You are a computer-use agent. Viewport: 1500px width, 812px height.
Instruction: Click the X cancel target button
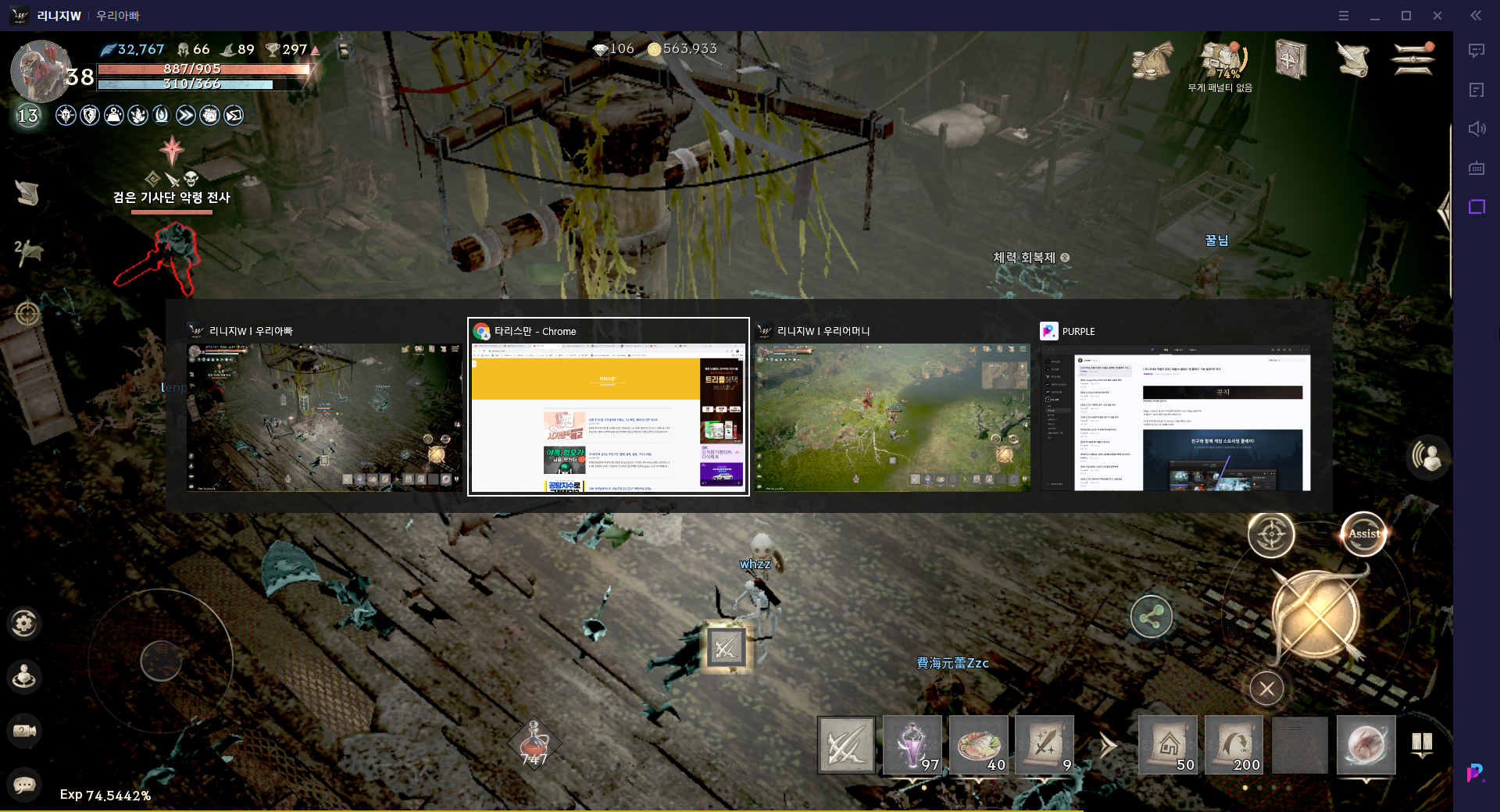pyautogui.click(x=1266, y=689)
